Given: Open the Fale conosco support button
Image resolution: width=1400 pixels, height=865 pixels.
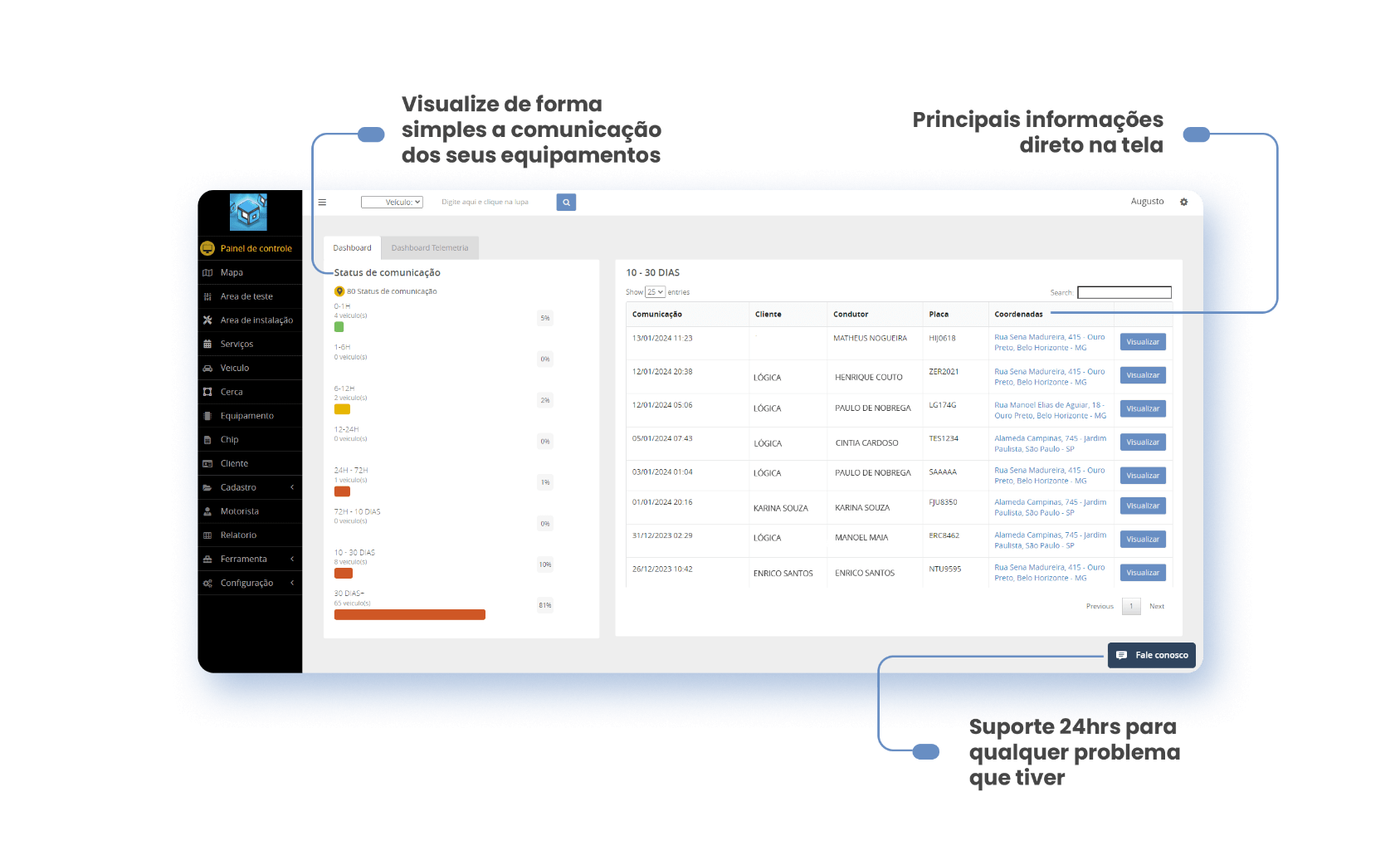Looking at the screenshot, I should point(1152,655).
